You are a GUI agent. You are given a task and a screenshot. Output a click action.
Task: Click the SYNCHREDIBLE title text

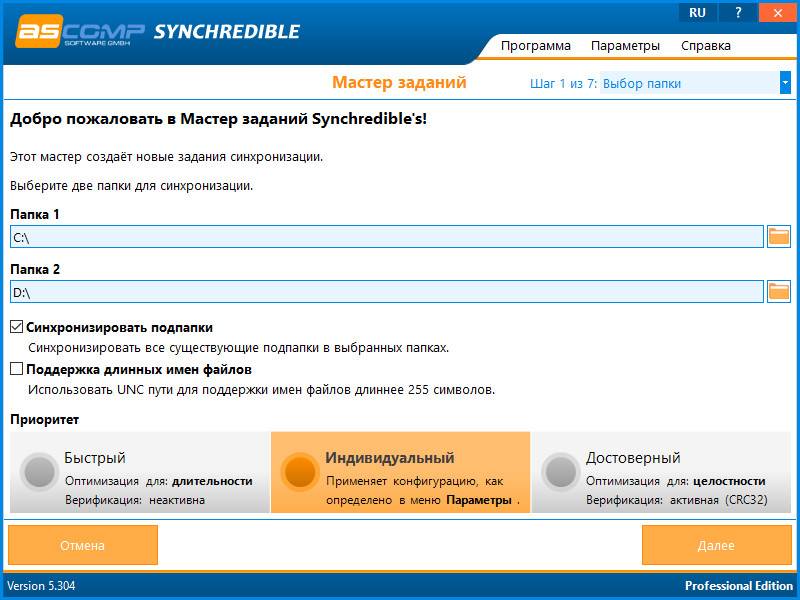coord(227,32)
